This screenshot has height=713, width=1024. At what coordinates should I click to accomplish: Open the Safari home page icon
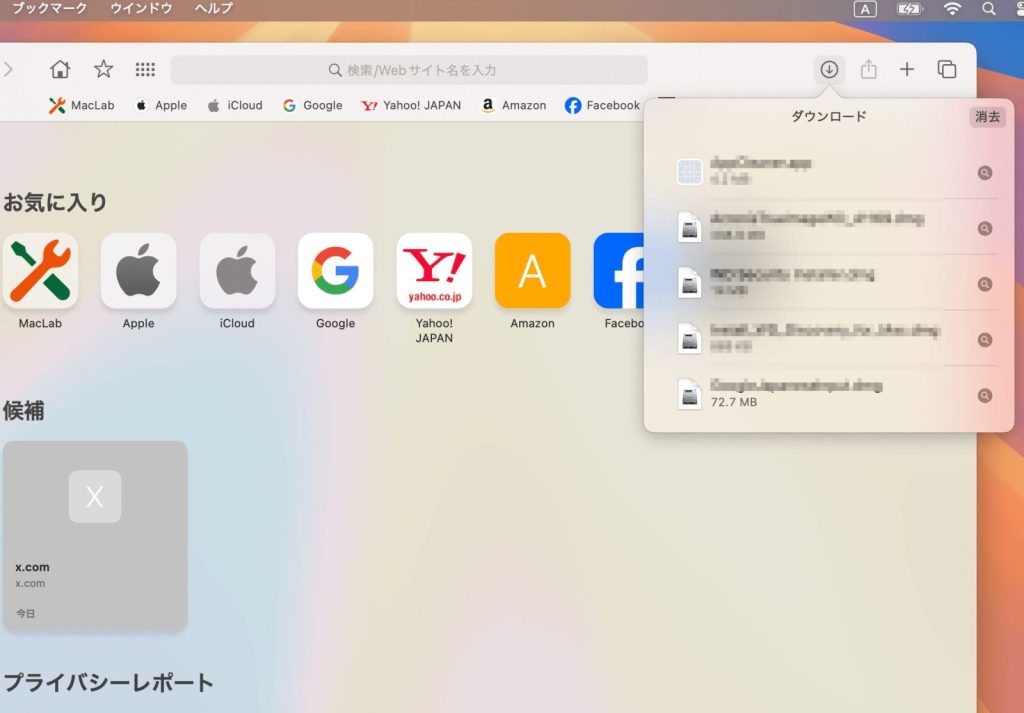60,69
